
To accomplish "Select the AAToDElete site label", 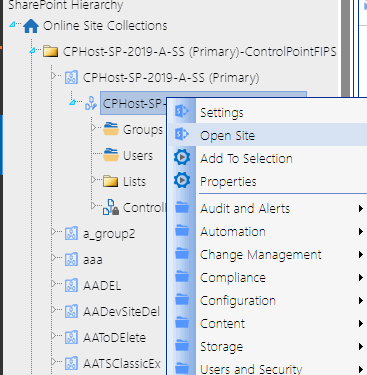I will 114,337.
